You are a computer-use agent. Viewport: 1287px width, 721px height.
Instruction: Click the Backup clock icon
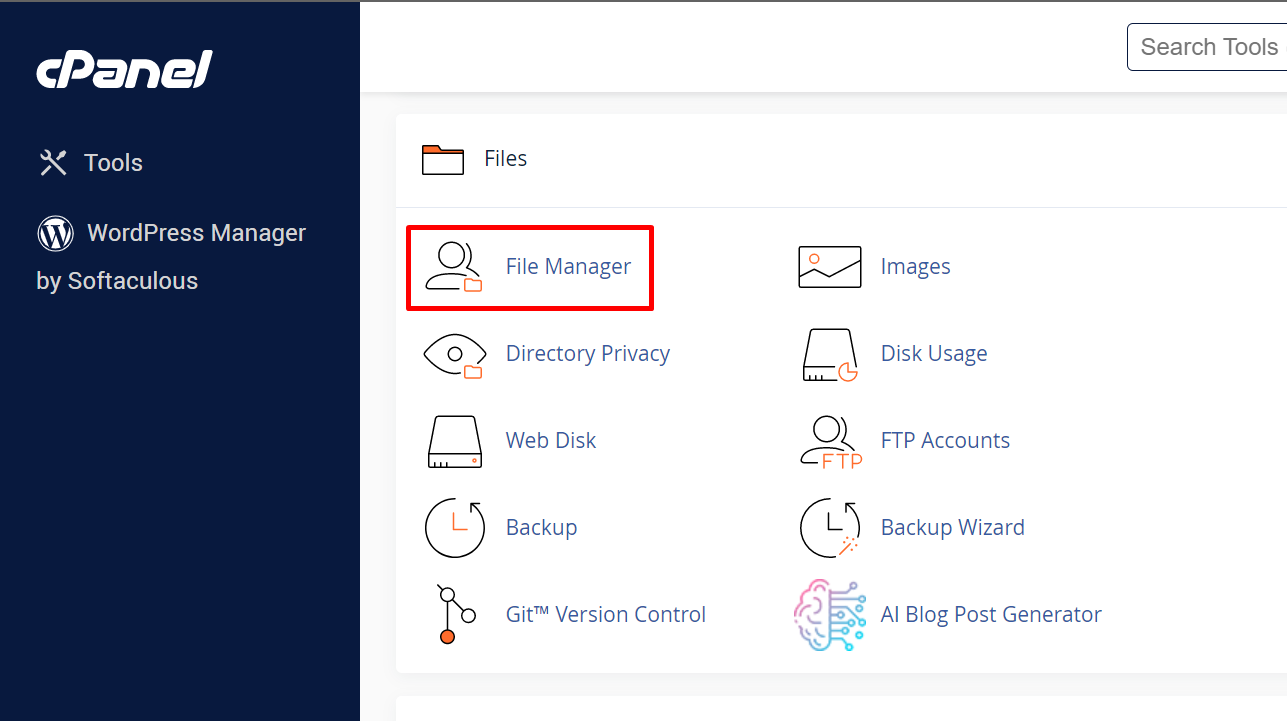[x=455, y=528]
